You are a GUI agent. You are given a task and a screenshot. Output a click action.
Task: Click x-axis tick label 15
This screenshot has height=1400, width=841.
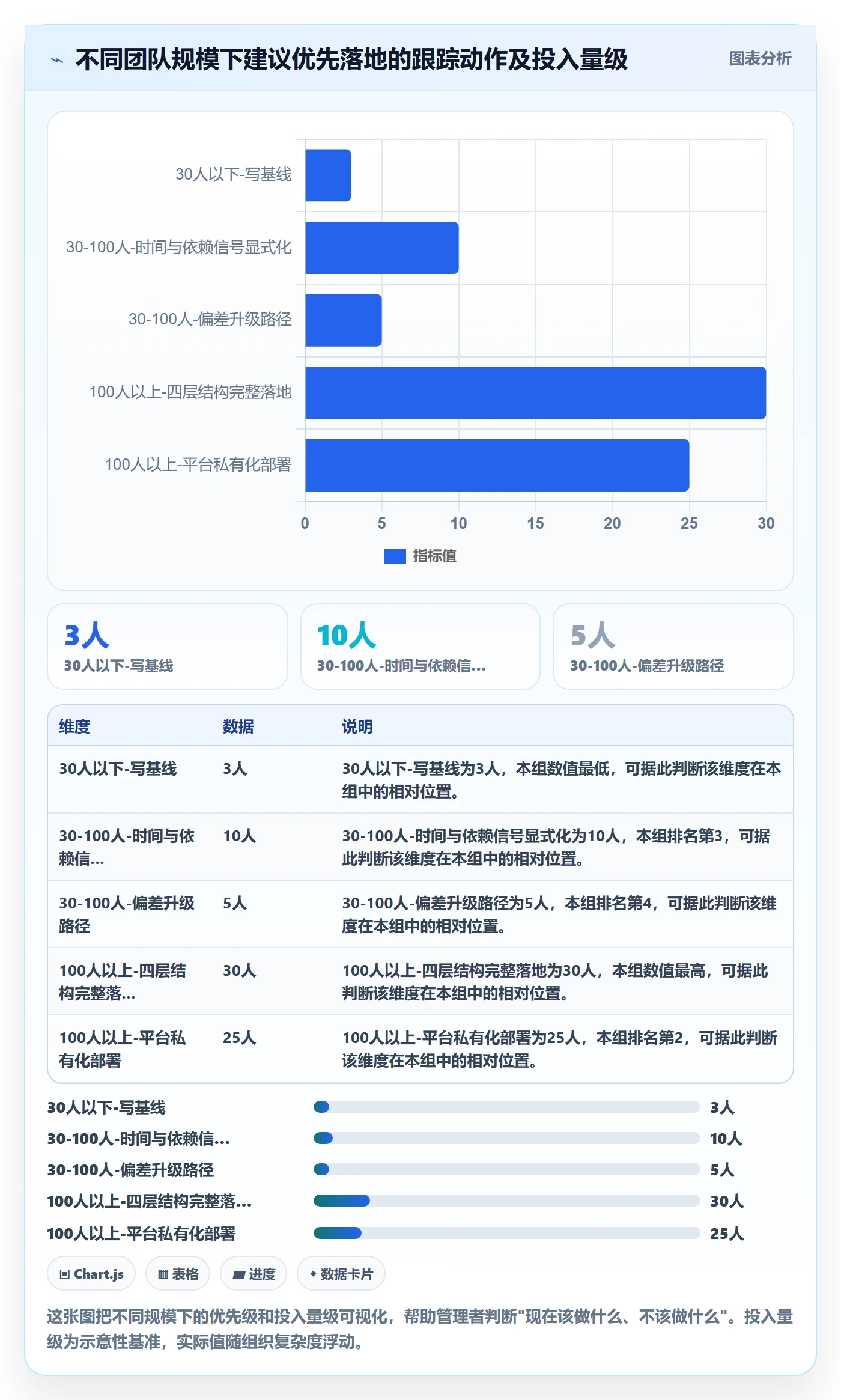(x=535, y=523)
